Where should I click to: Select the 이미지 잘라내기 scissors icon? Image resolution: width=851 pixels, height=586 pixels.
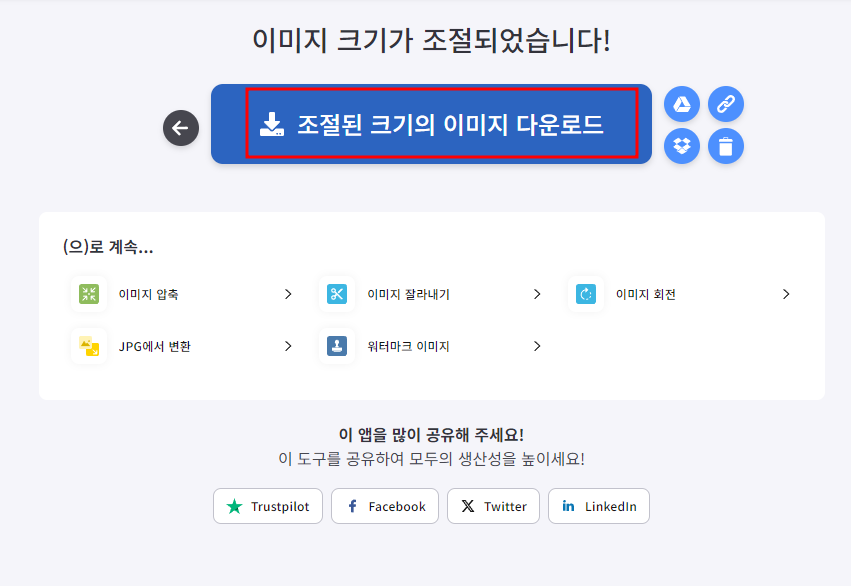tap(336, 294)
